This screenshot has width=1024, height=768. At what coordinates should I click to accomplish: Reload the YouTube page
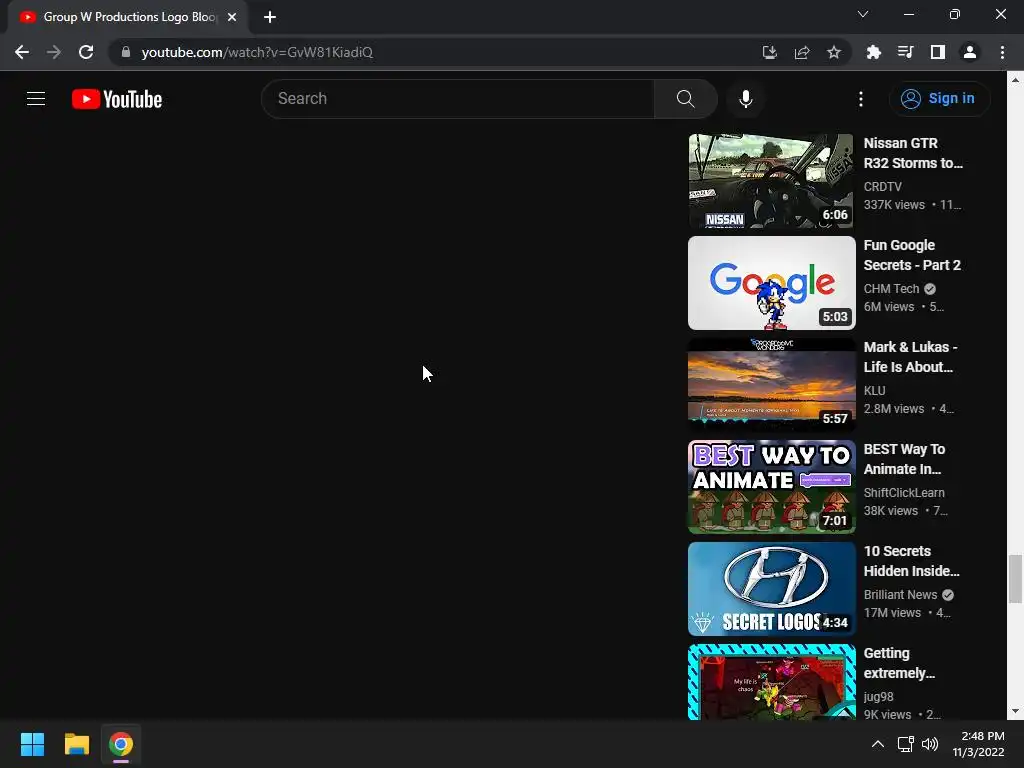[x=86, y=52]
